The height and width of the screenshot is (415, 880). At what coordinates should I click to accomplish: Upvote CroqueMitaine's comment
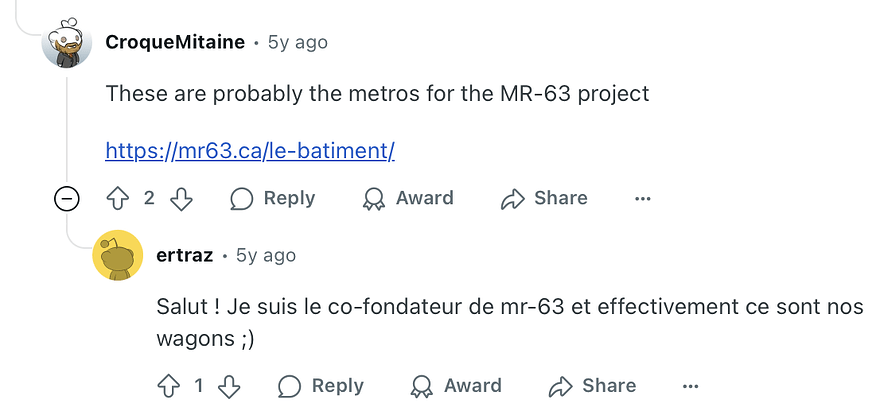pyautogui.click(x=118, y=198)
